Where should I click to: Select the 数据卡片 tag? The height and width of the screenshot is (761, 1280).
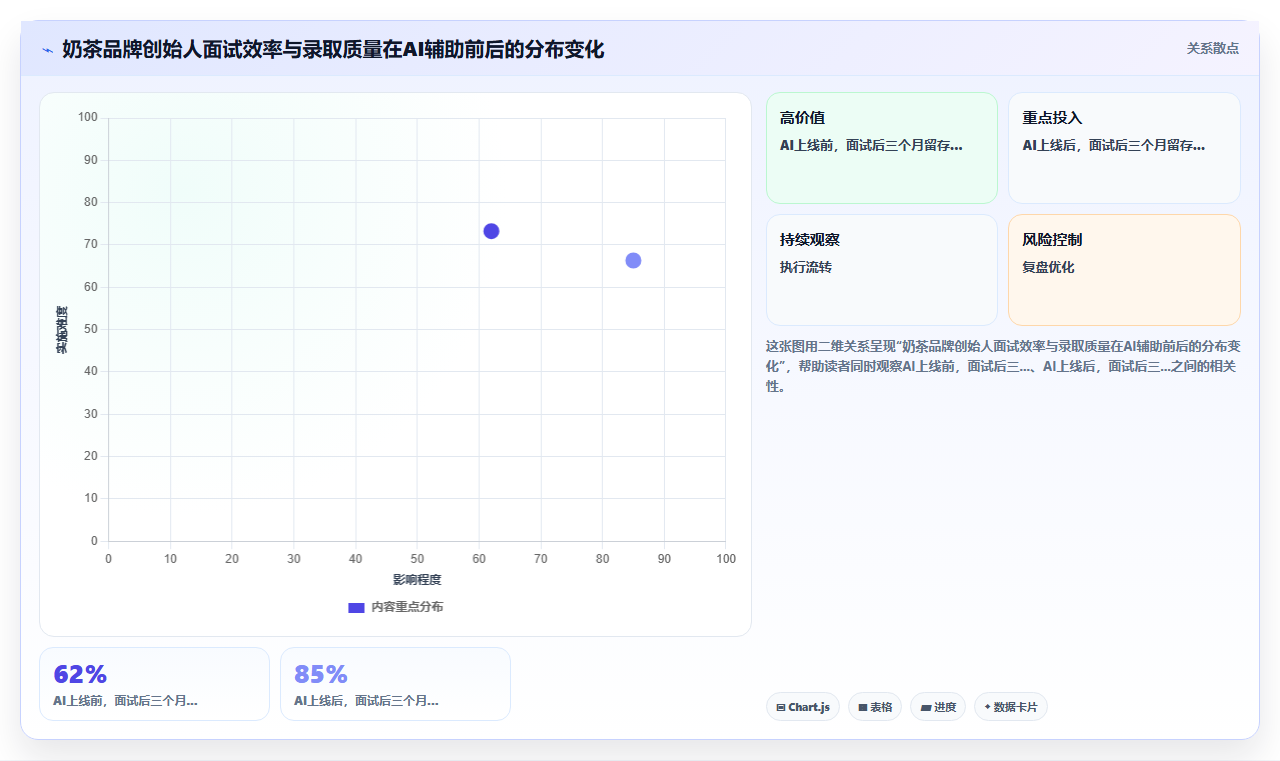point(1011,707)
